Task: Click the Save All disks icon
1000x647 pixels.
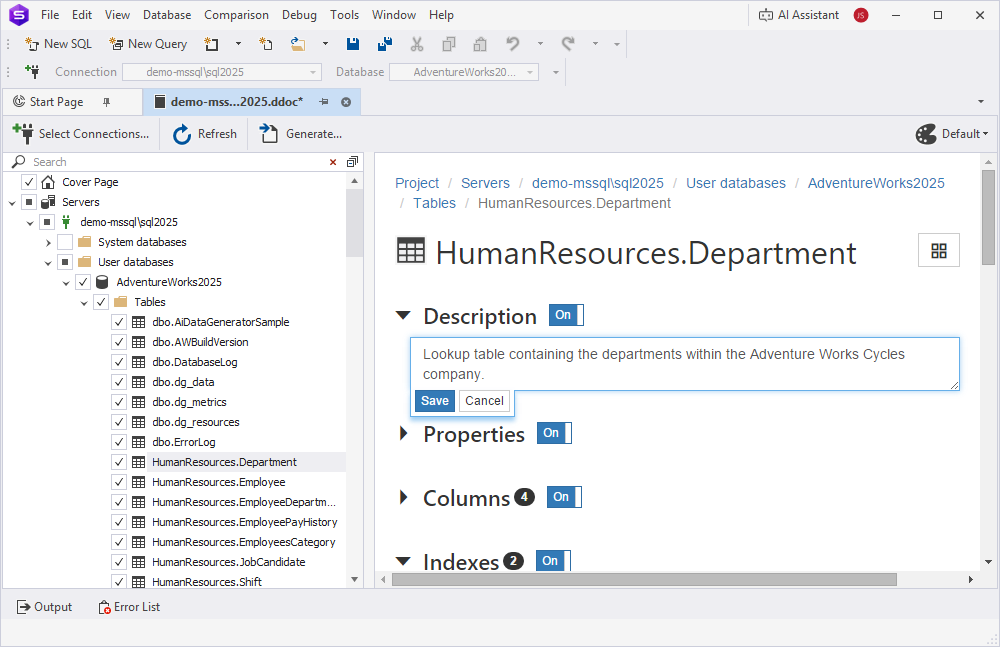Action: pos(385,44)
